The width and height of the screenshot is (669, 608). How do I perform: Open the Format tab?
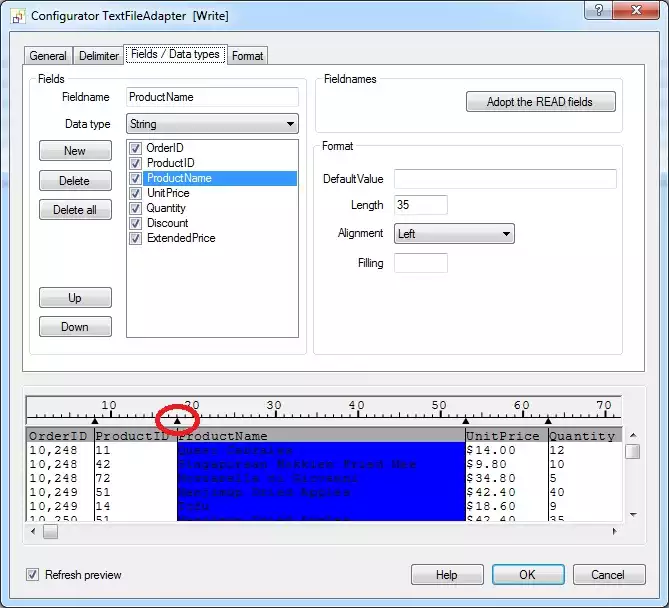pos(247,56)
